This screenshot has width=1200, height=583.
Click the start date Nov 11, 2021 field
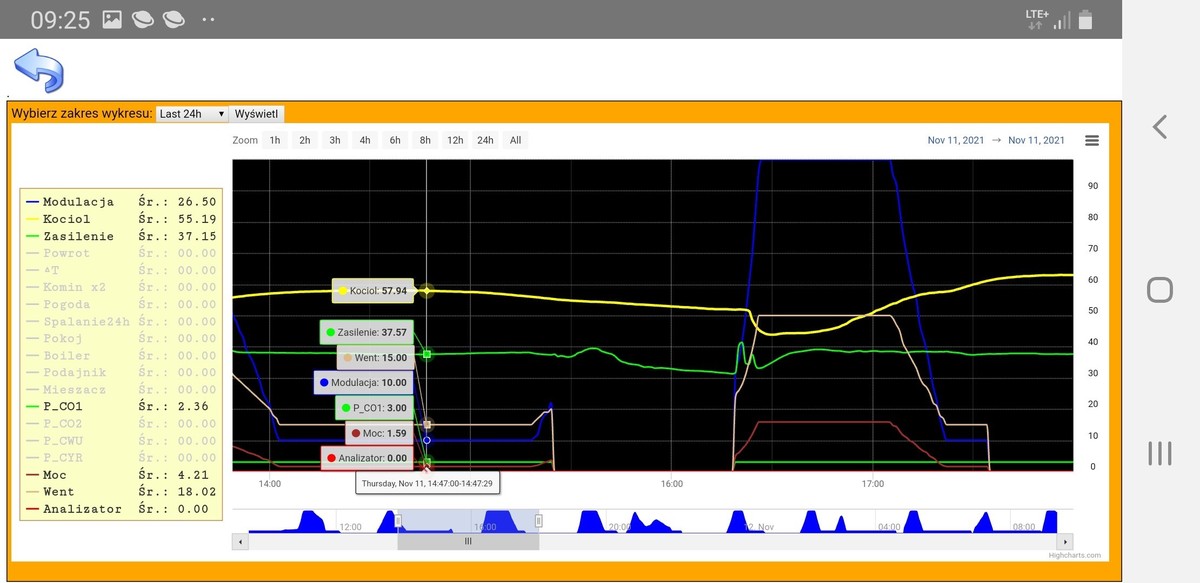pyautogui.click(x=955, y=141)
